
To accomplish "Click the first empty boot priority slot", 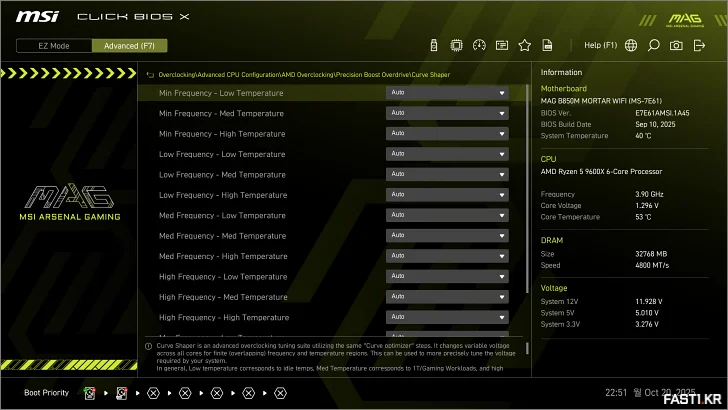I will [x=153, y=393].
